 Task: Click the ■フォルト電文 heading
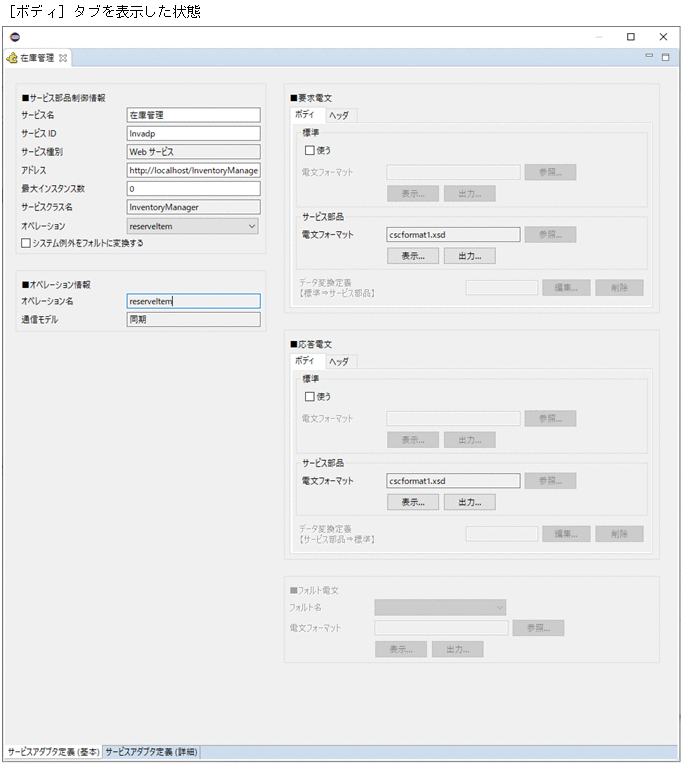pyautogui.click(x=314, y=590)
